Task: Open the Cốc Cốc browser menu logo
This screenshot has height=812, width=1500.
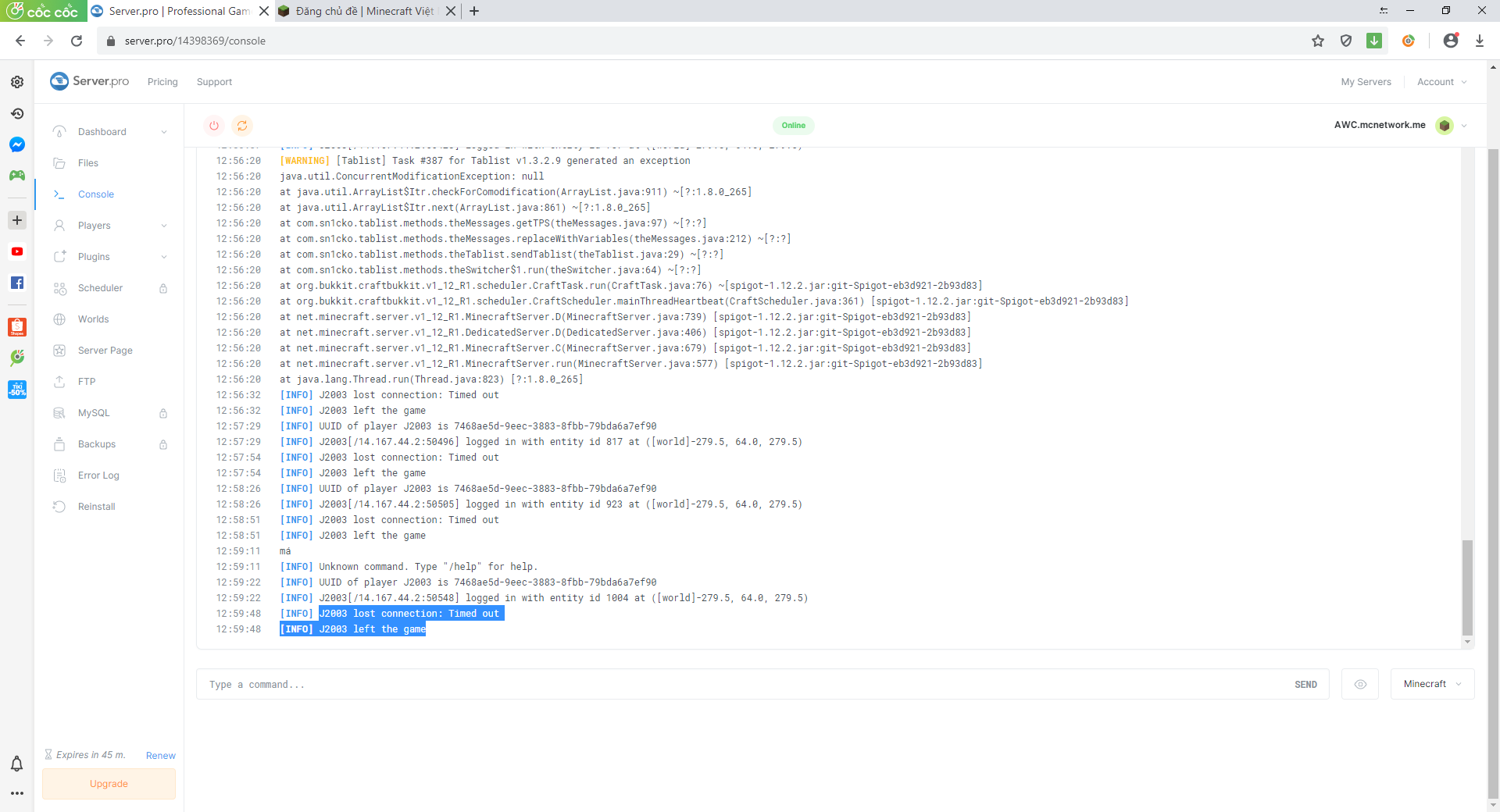Action: (44, 11)
